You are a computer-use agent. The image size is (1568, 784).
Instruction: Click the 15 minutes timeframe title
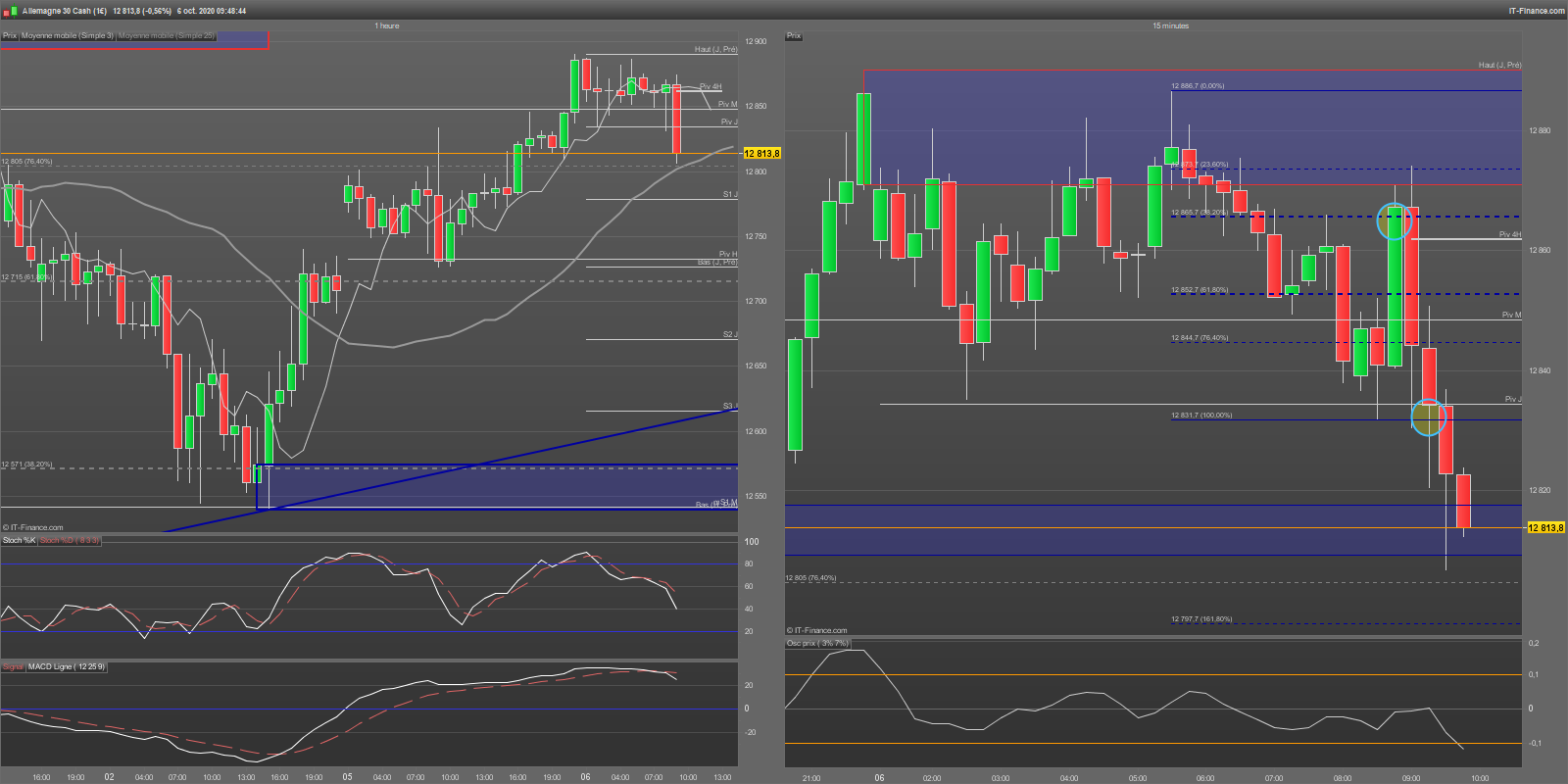point(1170,25)
